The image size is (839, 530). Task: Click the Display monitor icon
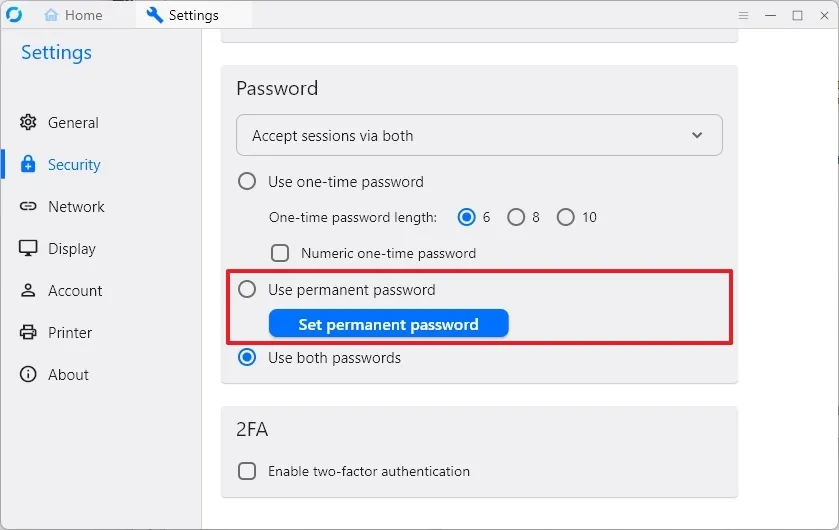click(x=28, y=249)
